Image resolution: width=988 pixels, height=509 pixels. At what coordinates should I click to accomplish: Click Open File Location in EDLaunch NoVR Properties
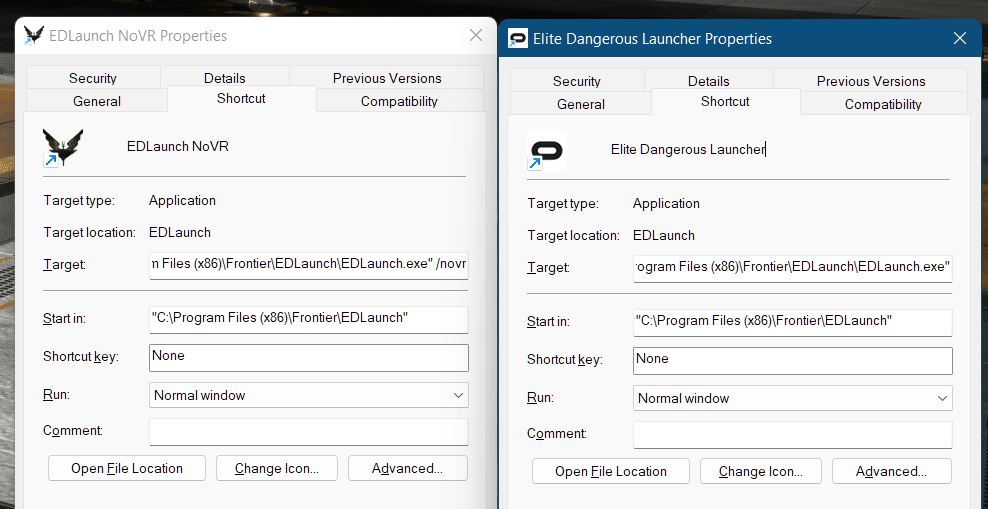(127, 468)
